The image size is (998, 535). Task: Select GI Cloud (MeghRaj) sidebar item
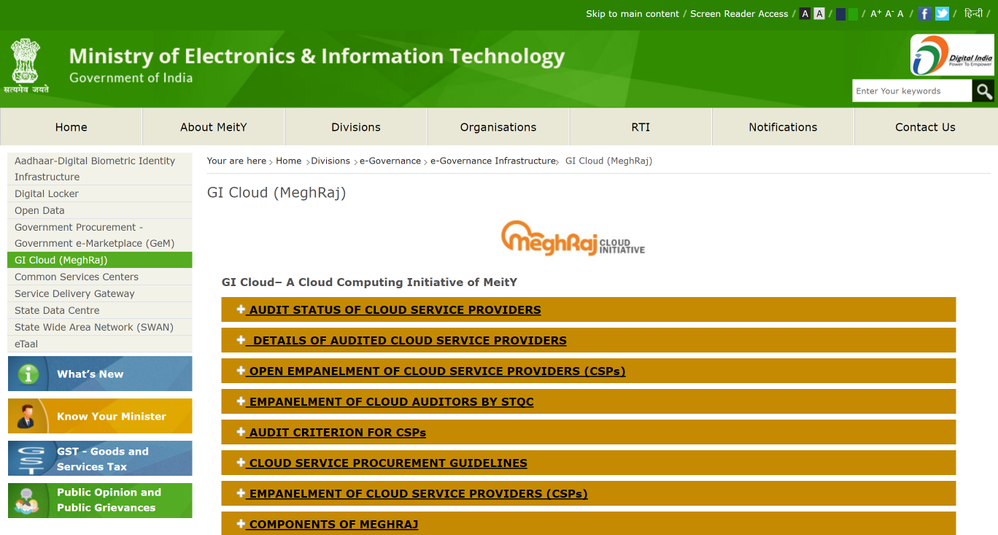pos(99,260)
